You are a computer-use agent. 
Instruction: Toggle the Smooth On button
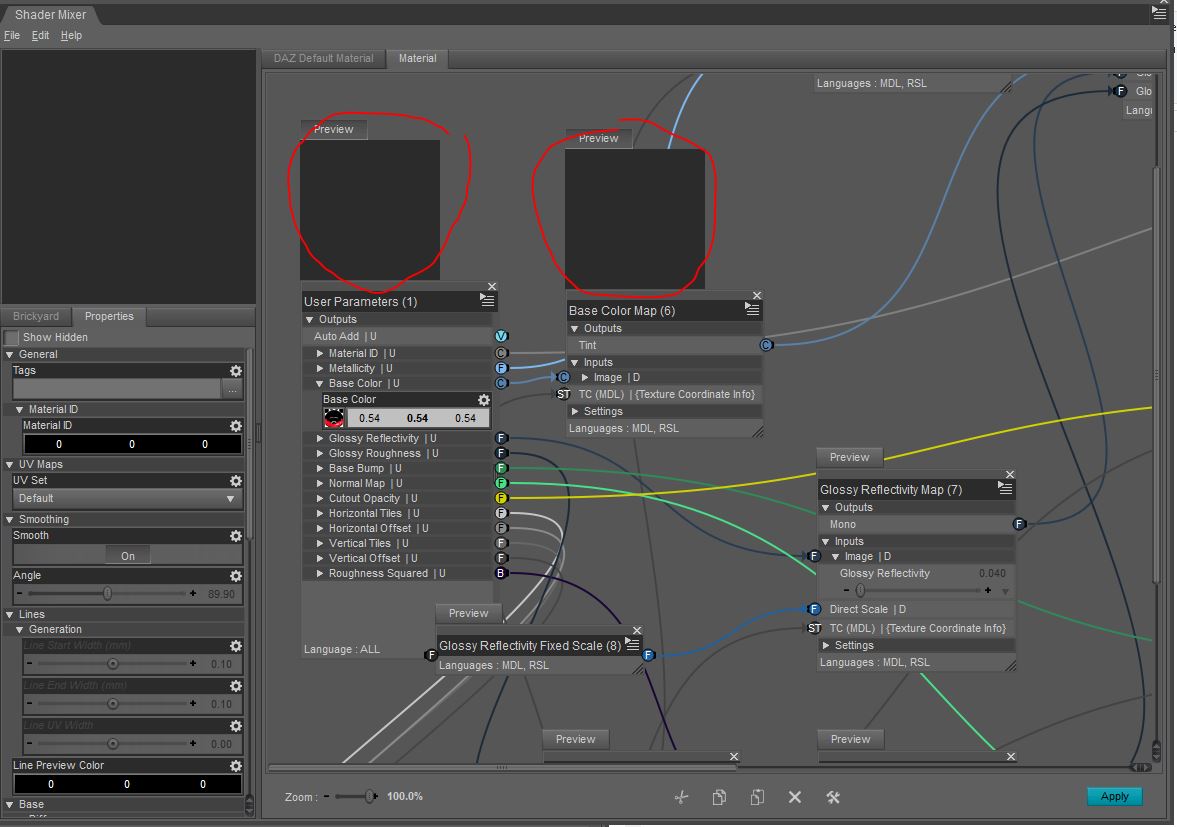click(128, 556)
